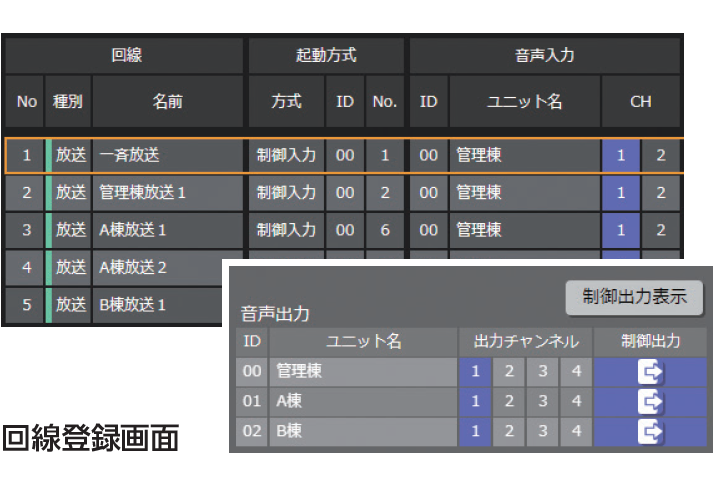Click the 方式 column header
Viewport: 714px width, 484px height.
[286, 102]
